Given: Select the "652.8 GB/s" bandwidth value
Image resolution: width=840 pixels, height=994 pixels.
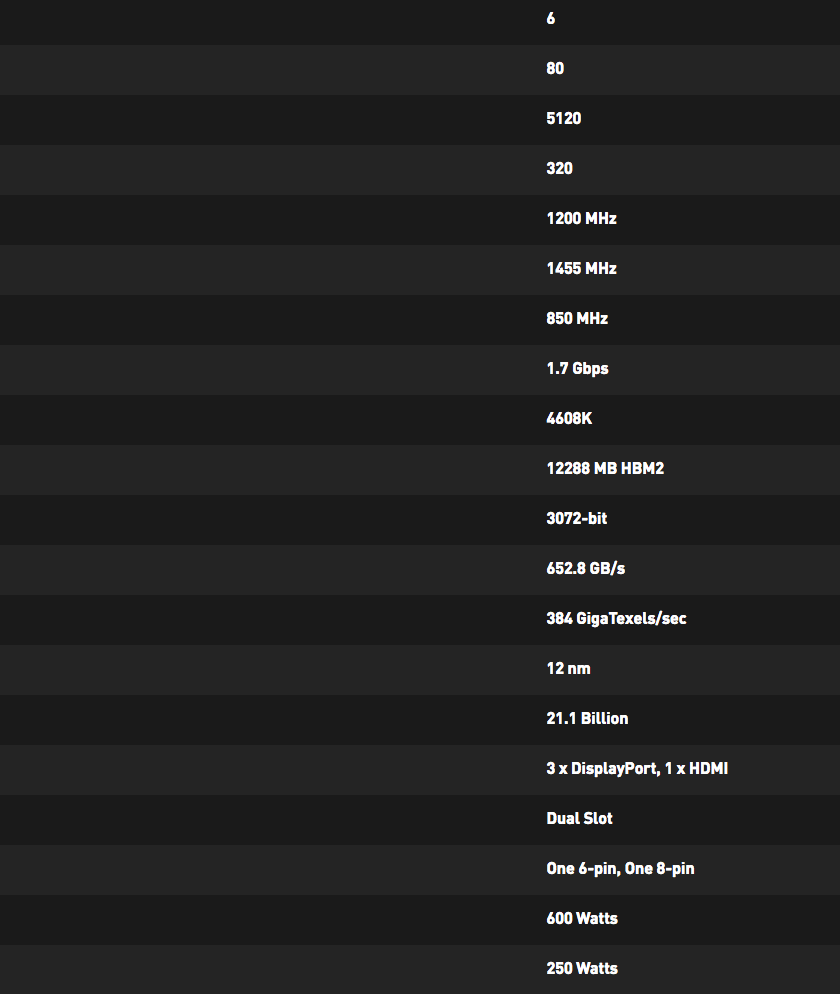Looking at the screenshot, I should [x=586, y=569].
